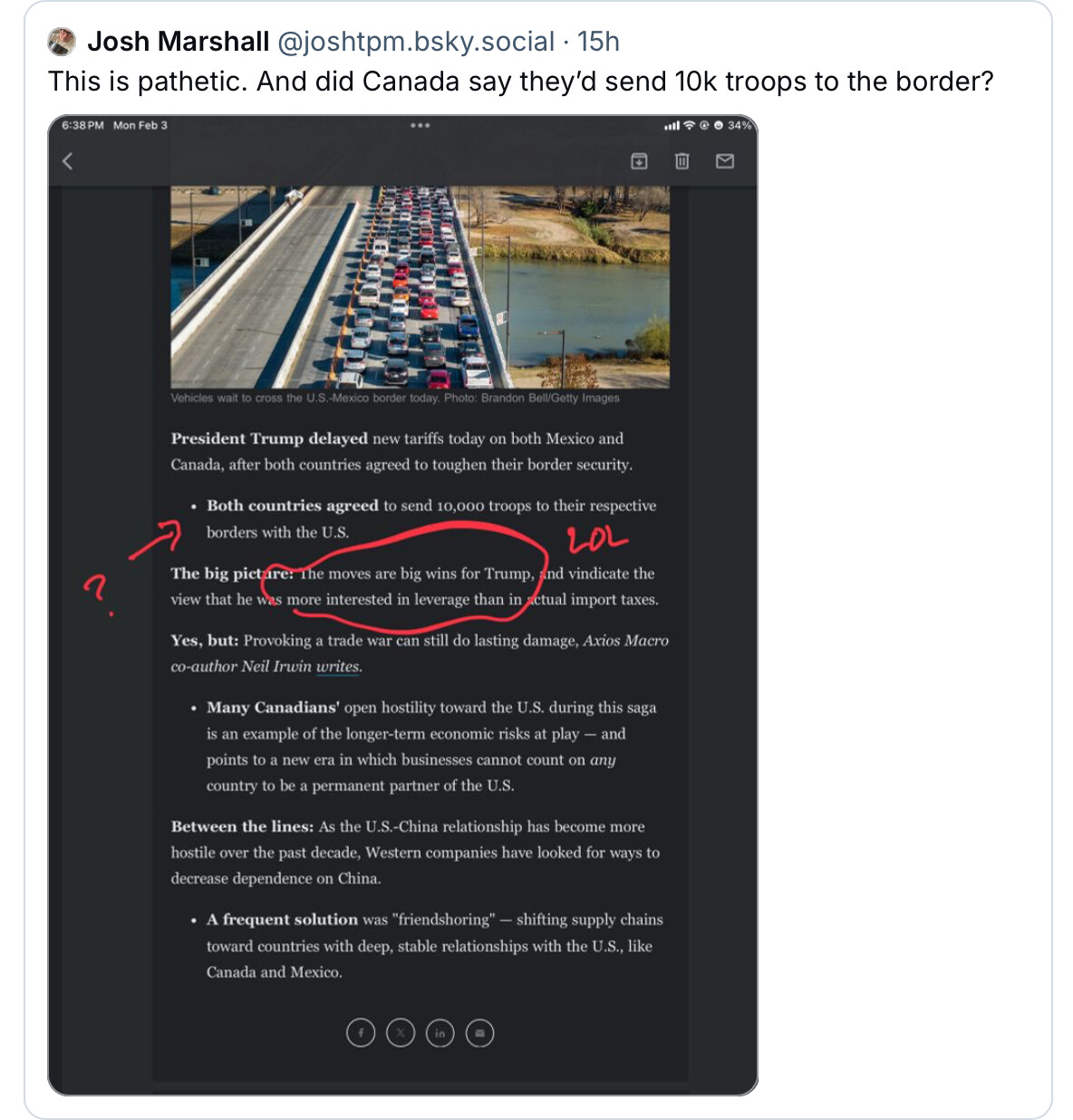1073x1120 pixels.
Task: Share the article via the Facebook icon
Action: point(361,1033)
